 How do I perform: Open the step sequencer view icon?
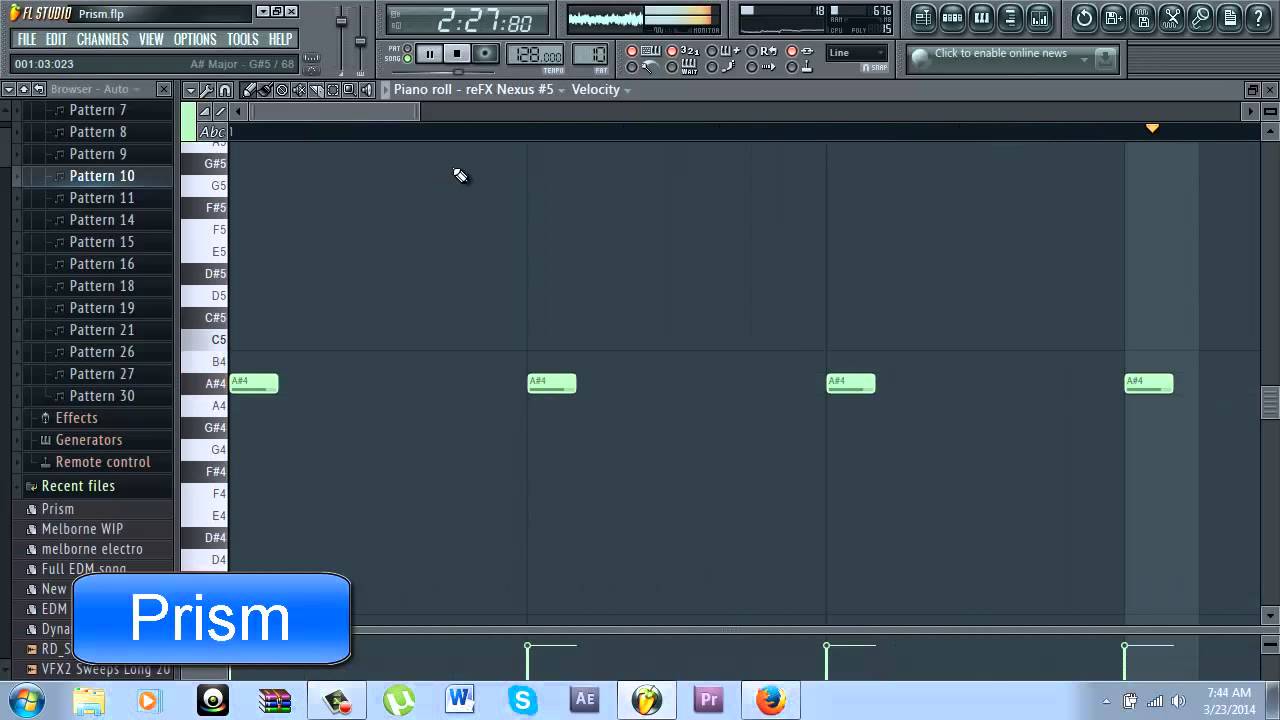[x=952, y=17]
